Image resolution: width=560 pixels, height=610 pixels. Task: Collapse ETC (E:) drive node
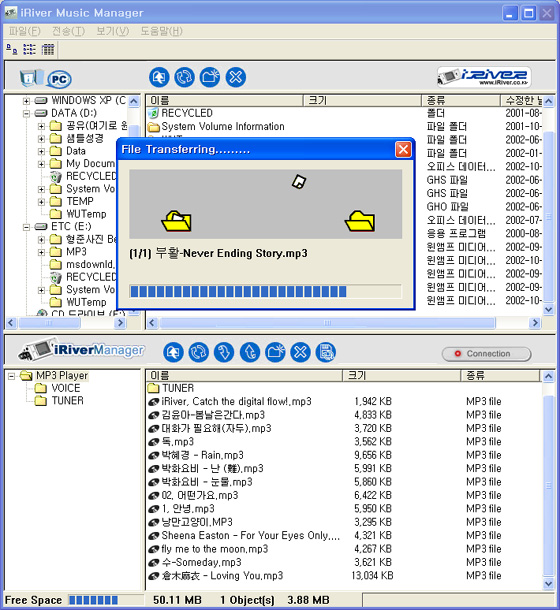coord(26,227)
